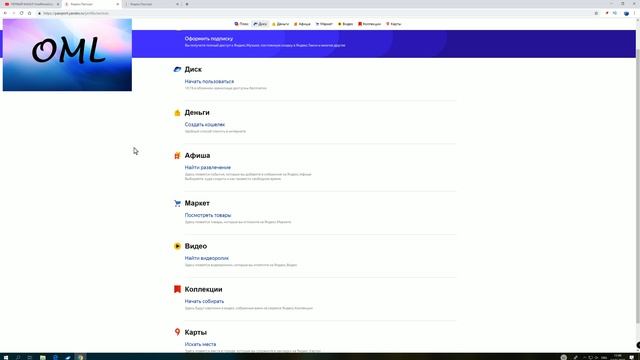Switch to the first browser tab with red favicon

31,4
